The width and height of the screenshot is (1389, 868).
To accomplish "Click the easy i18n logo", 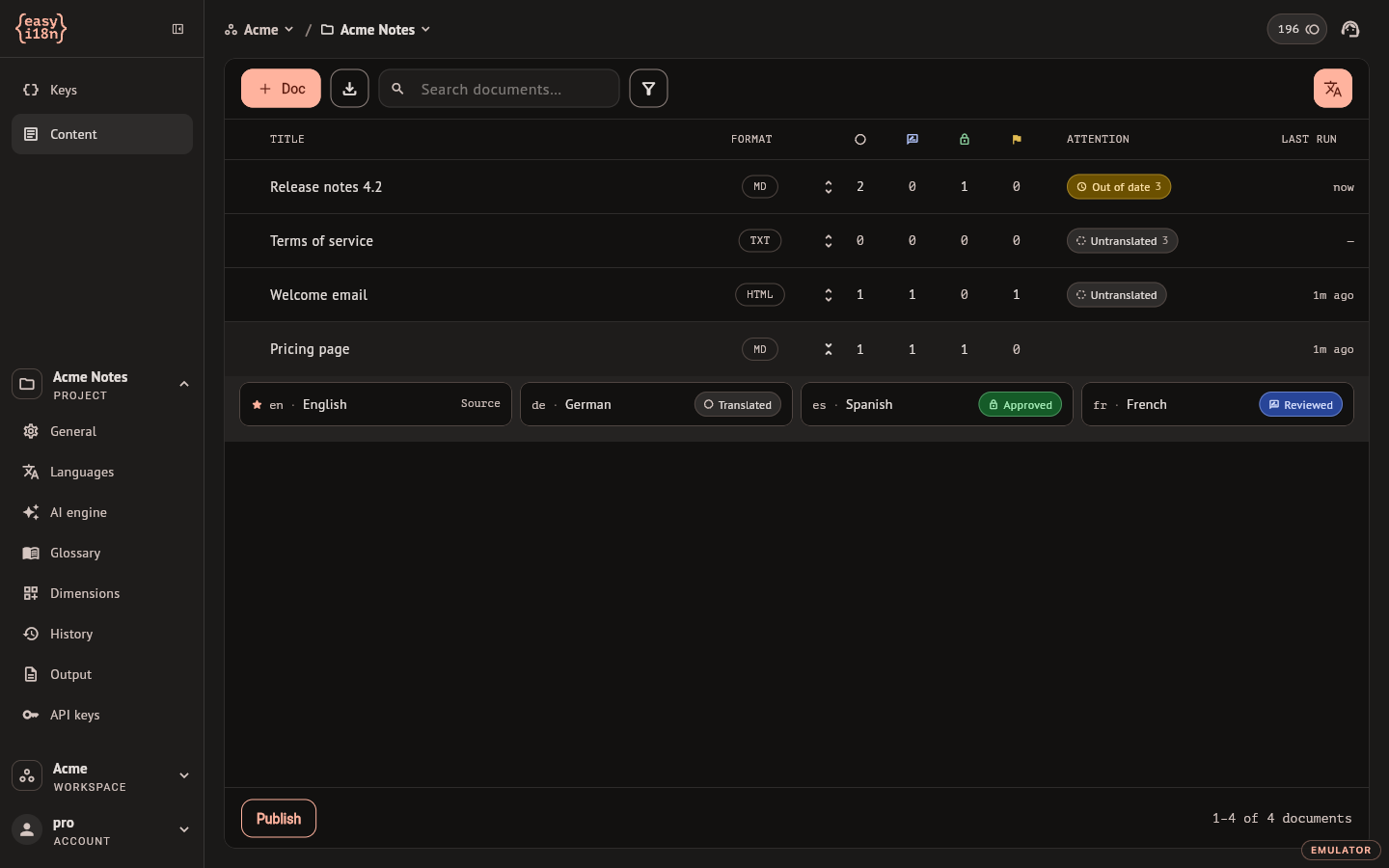I will click(x=41, y=29).
